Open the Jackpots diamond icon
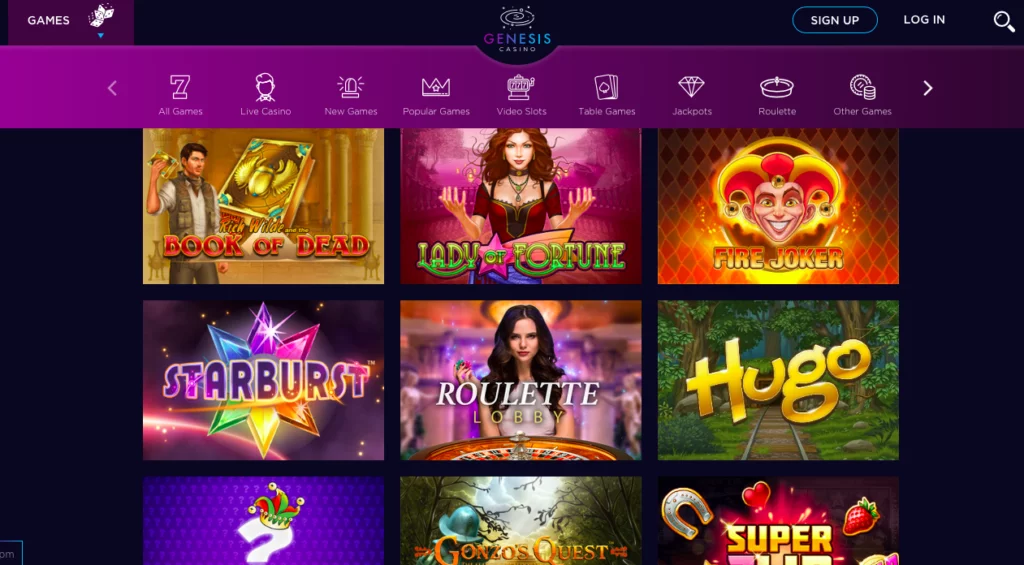 click(692, 87)
